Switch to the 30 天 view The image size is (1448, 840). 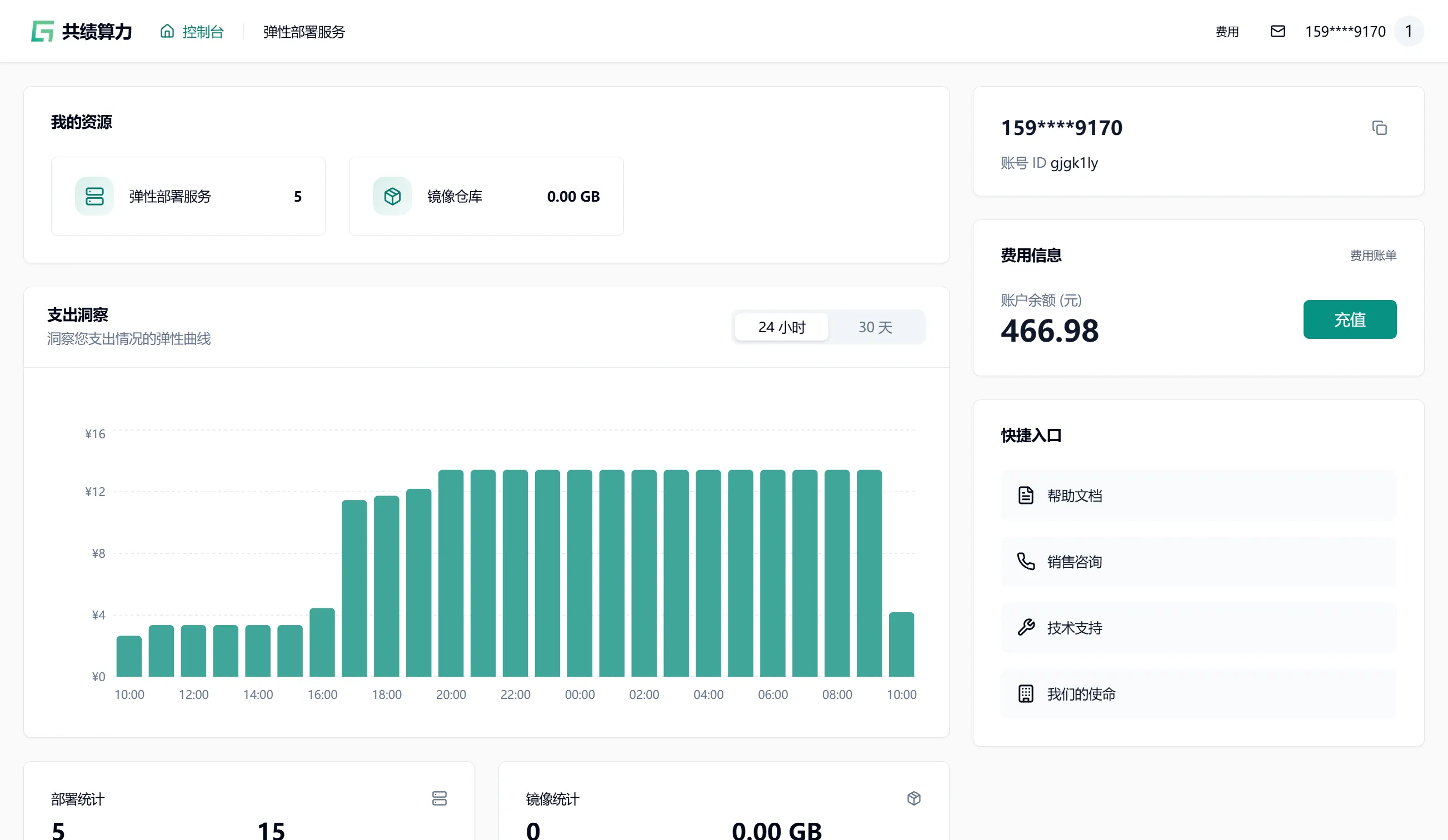tap(875, 327)
